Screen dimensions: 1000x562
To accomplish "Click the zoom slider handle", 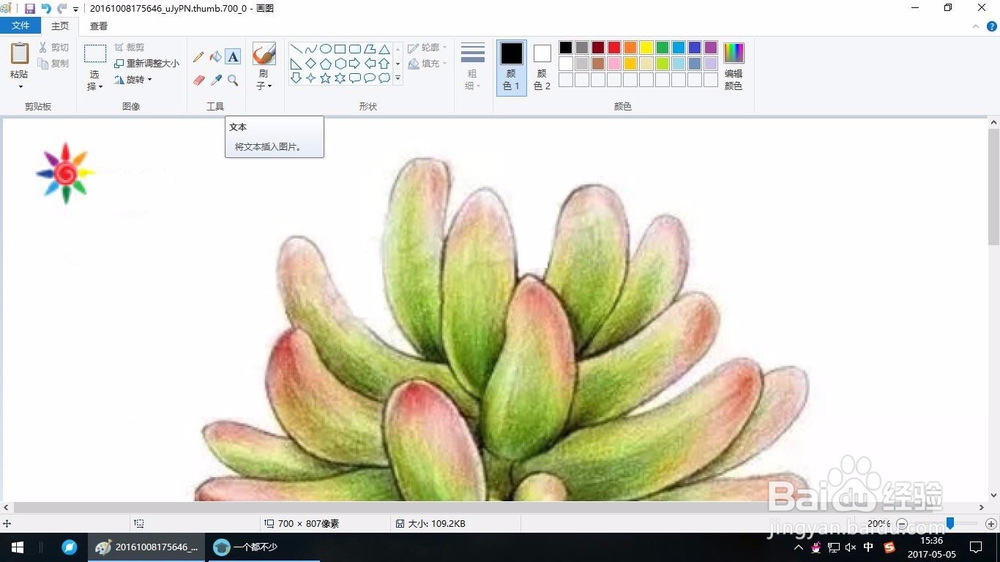I will click(950, 523).
